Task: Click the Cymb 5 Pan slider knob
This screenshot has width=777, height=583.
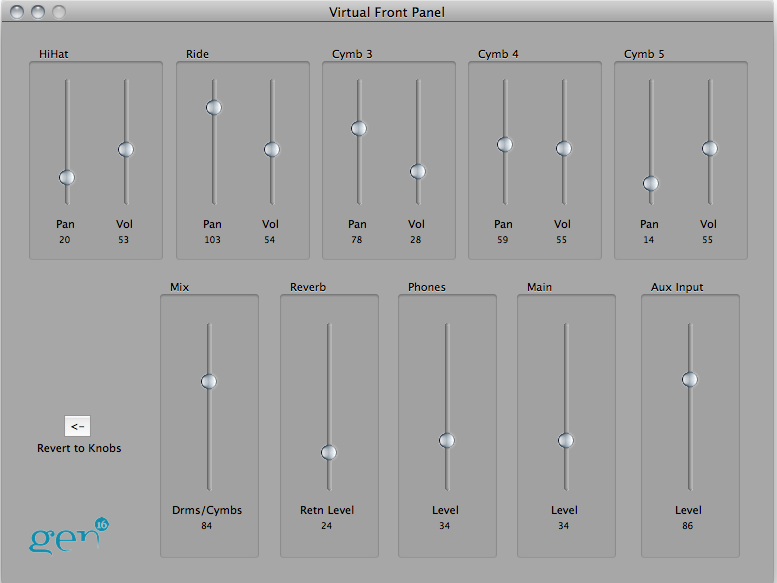Action: pyautogui.click(x=651, y=184)
